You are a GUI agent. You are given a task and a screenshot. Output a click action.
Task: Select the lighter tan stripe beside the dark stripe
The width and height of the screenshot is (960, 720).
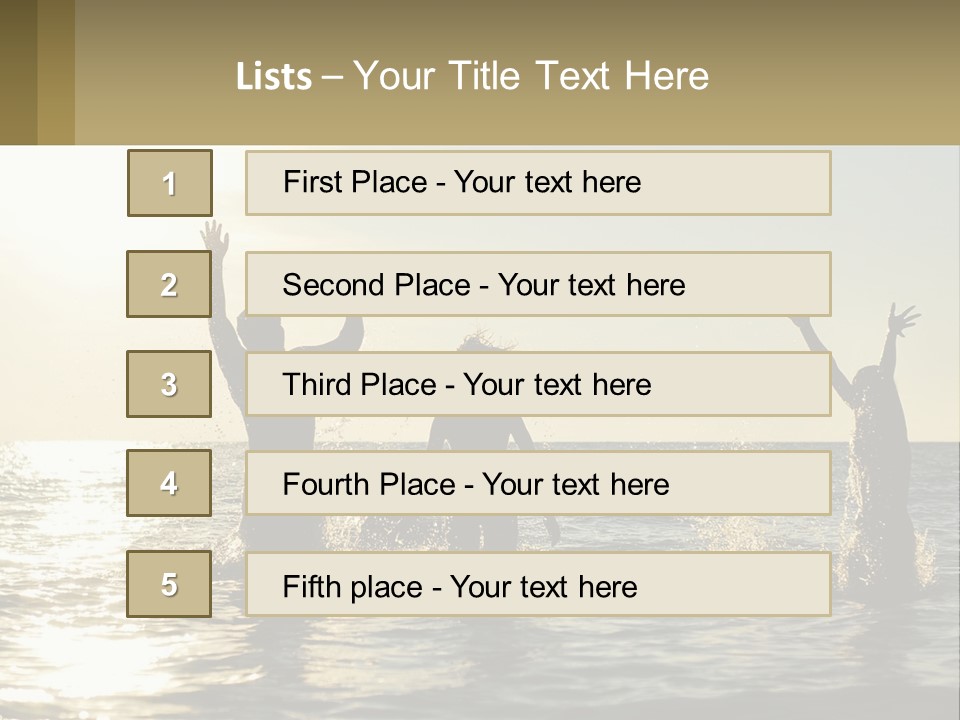[x=56, y=72]
